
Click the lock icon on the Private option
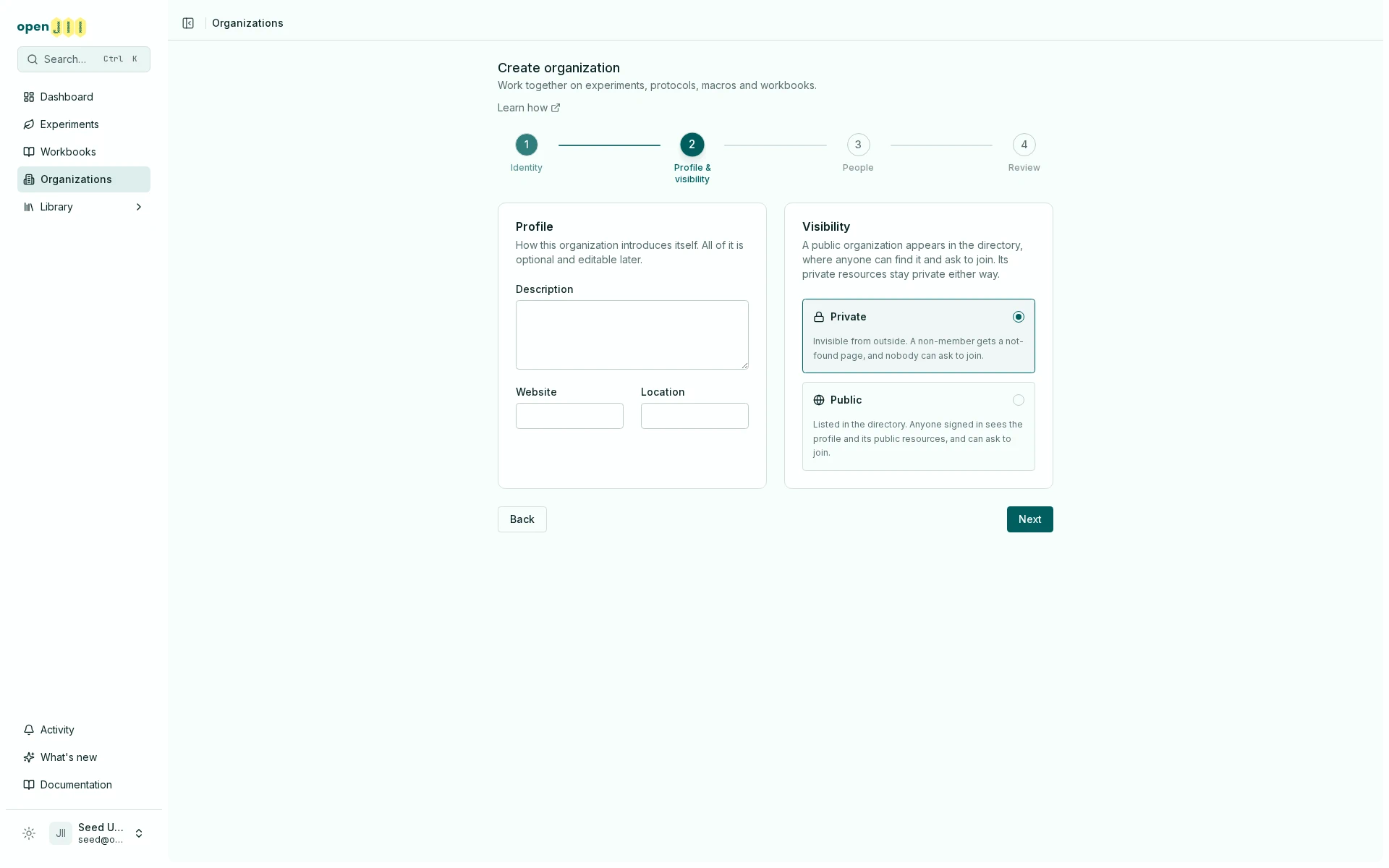819,317
